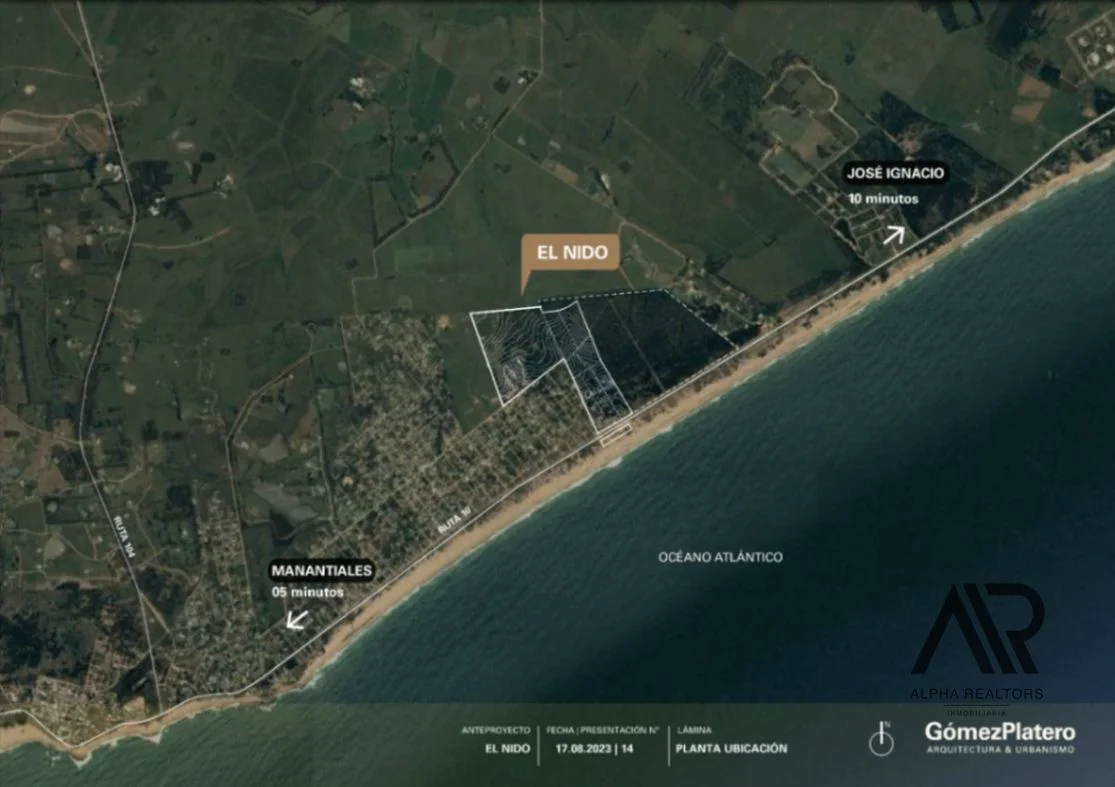Select the '10 minutos' text tag
The image size is (1115, 787).
pos(882,198)
